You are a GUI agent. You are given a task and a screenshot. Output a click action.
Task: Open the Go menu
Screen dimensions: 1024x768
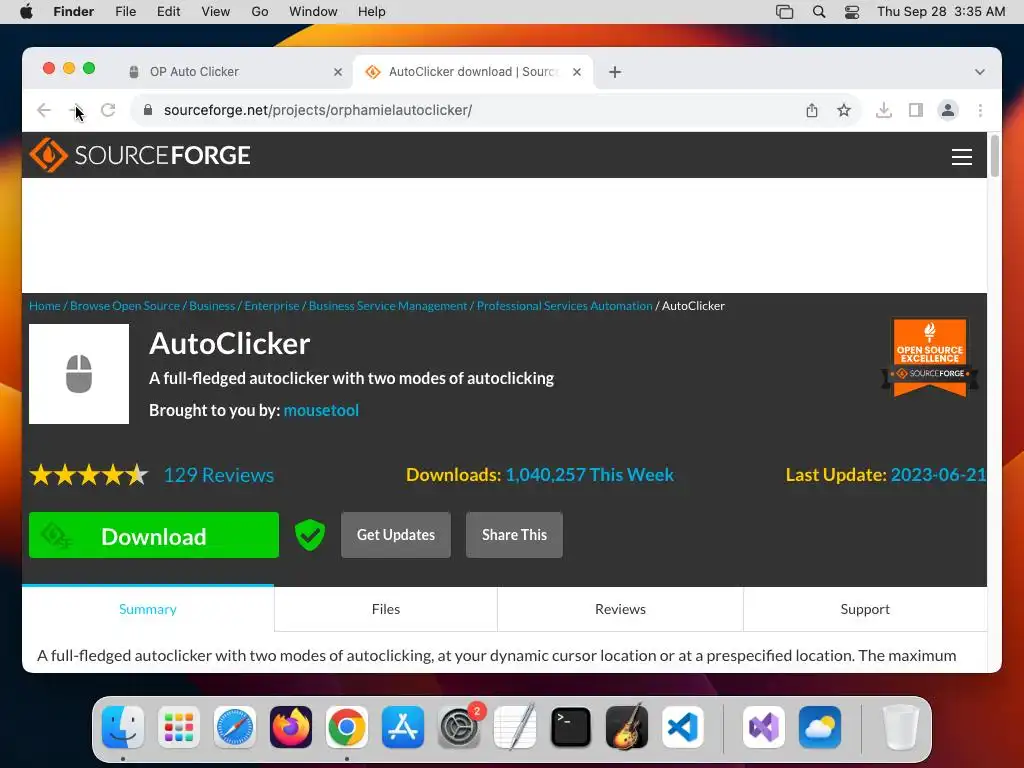pyautogui.click(x=260, y=12)
